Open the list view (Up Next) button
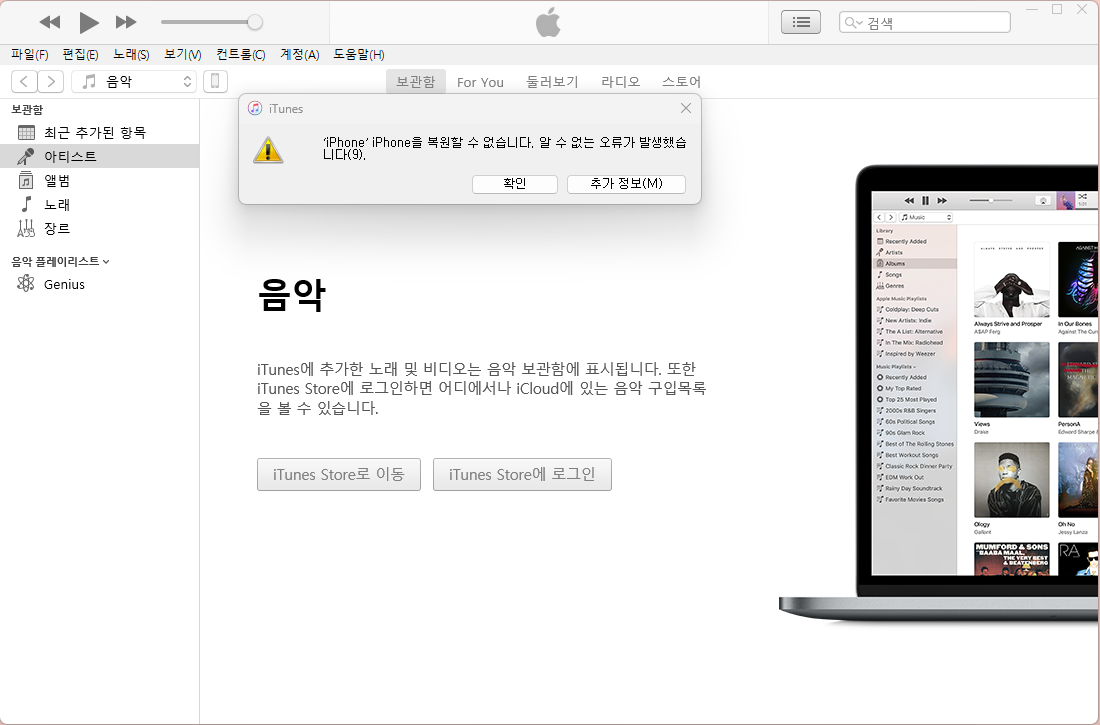Viewport: 1100px width, 725px height. (x=801, y=22)
